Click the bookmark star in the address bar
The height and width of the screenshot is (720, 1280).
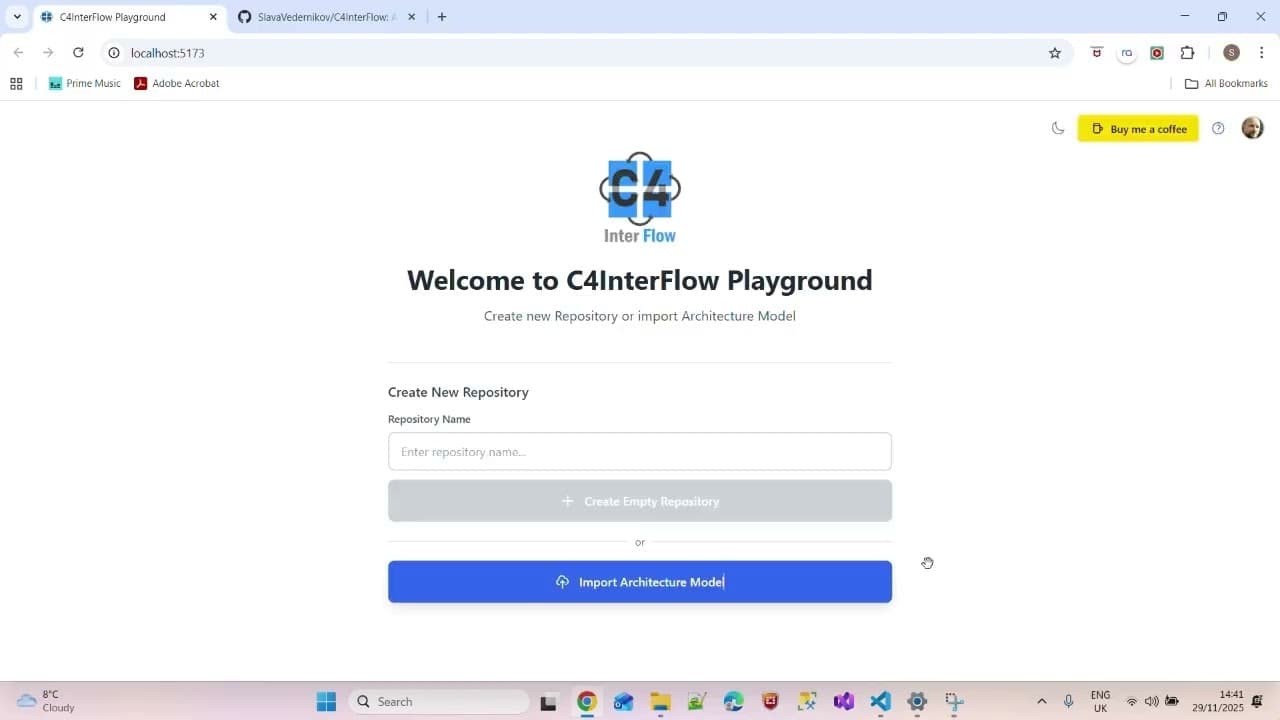point(1055,53)
